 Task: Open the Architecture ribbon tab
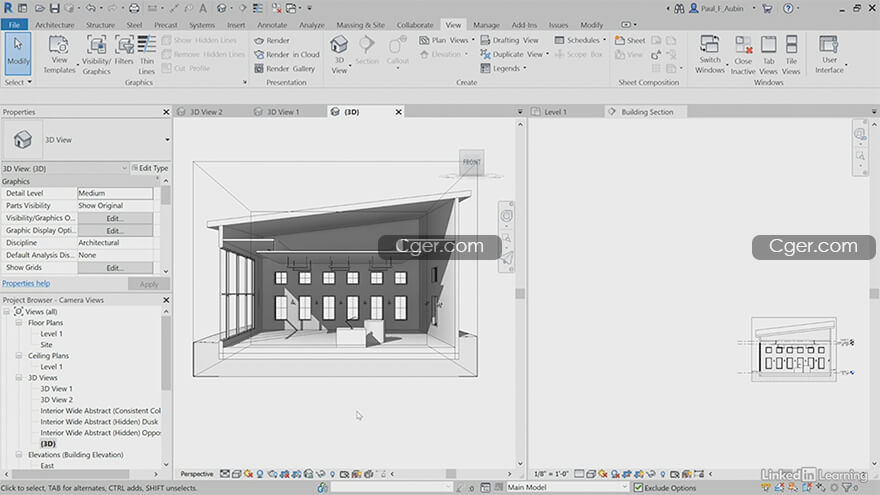[x=54, y=25]
